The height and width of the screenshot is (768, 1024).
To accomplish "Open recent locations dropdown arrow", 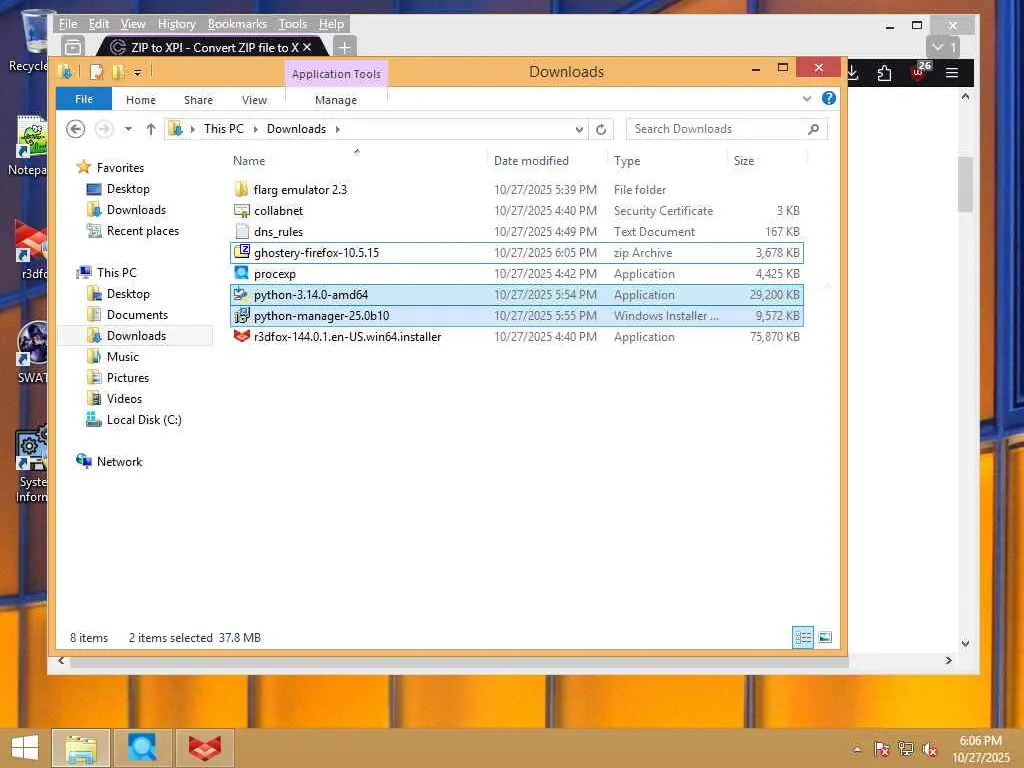I will point(129,129).
